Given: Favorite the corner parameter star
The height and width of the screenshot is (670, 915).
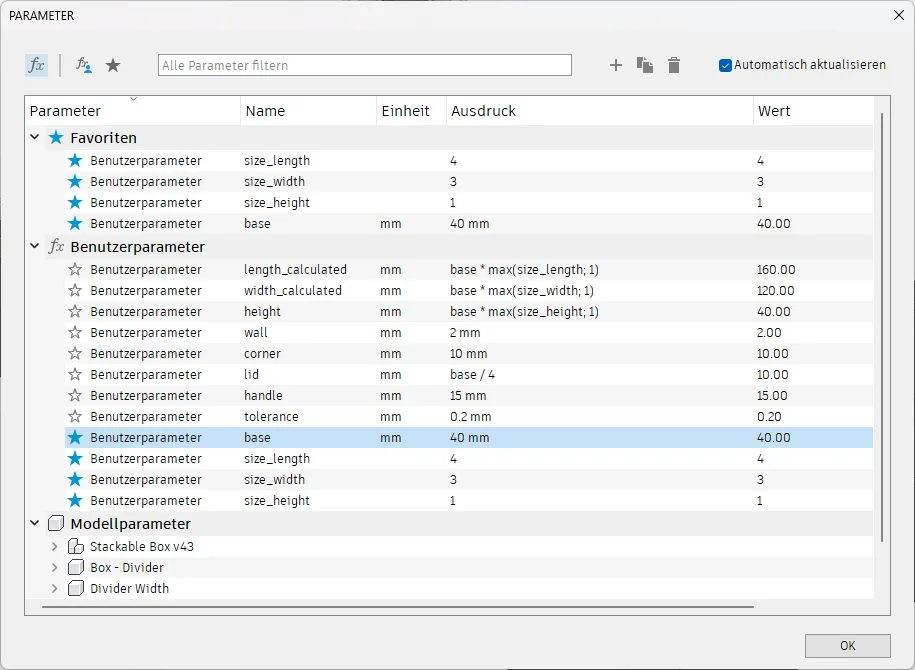Looking at the screenshot, I should 75,354.
